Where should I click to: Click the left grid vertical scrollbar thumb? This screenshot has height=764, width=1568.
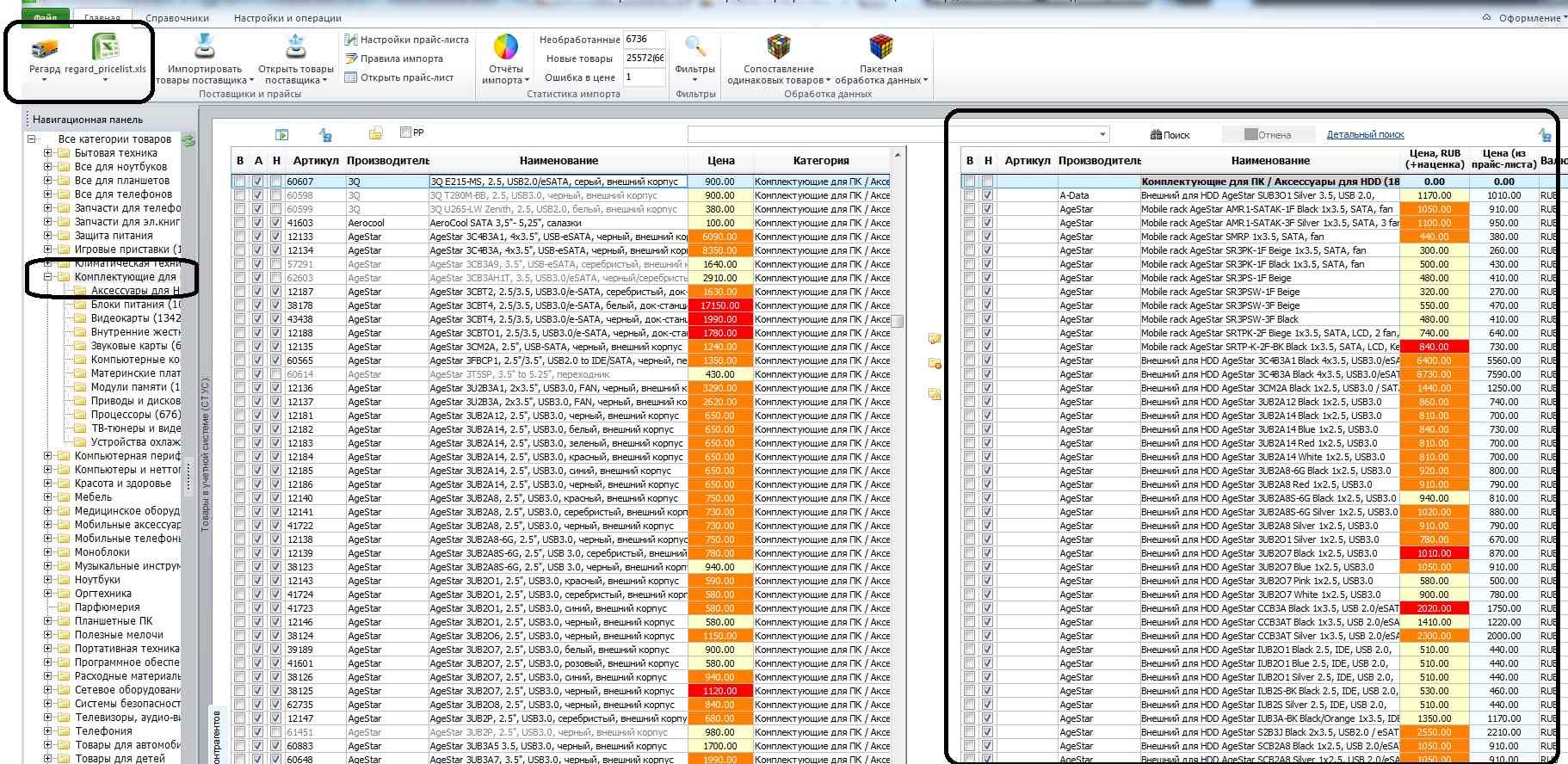897,322
